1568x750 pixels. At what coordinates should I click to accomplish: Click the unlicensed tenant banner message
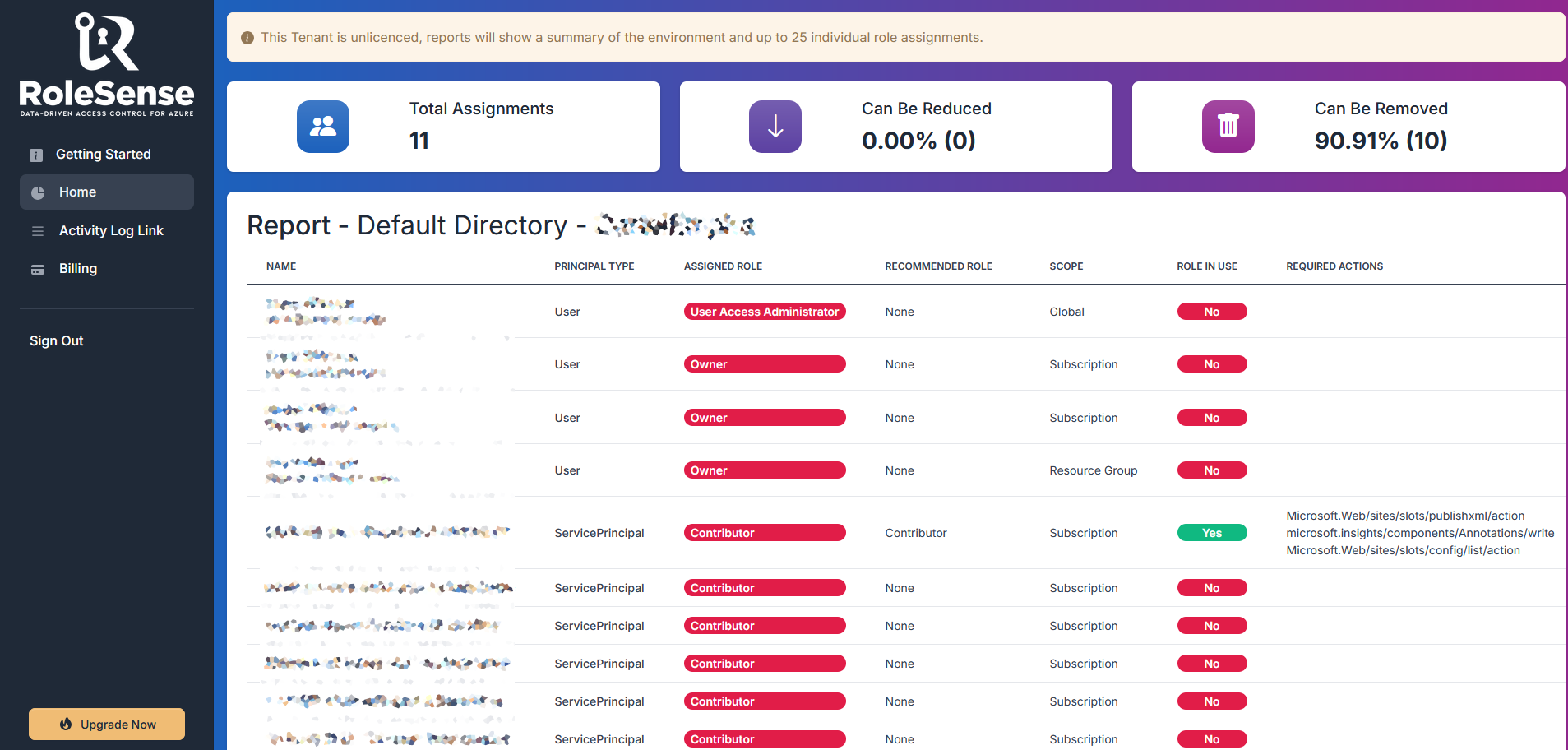point(622,38)
